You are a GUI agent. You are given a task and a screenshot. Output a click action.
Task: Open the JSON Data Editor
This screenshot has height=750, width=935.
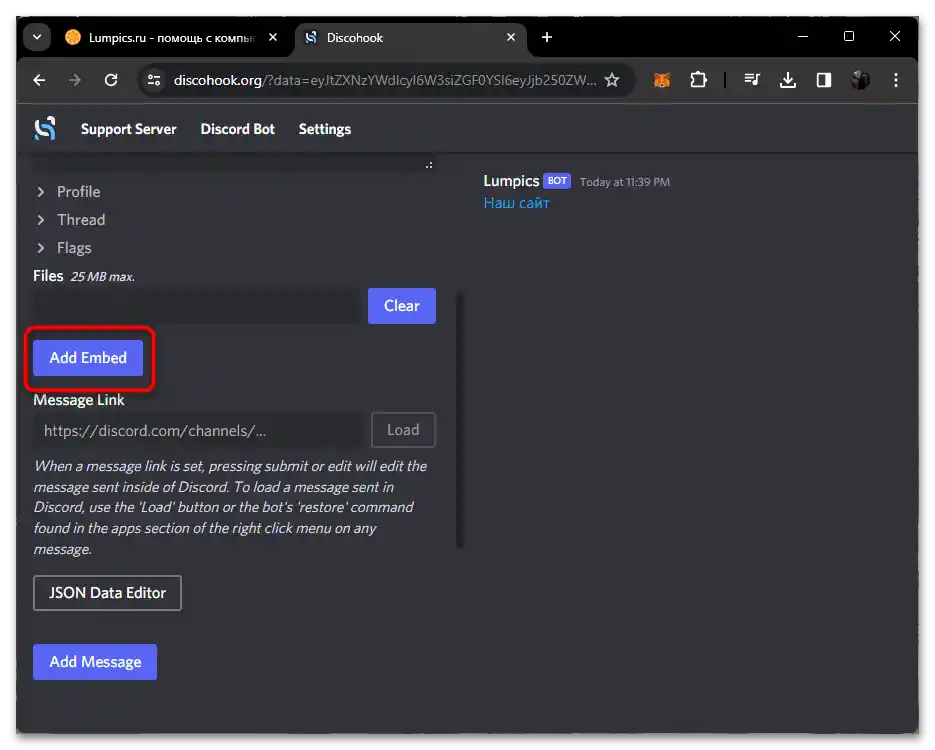107,593
